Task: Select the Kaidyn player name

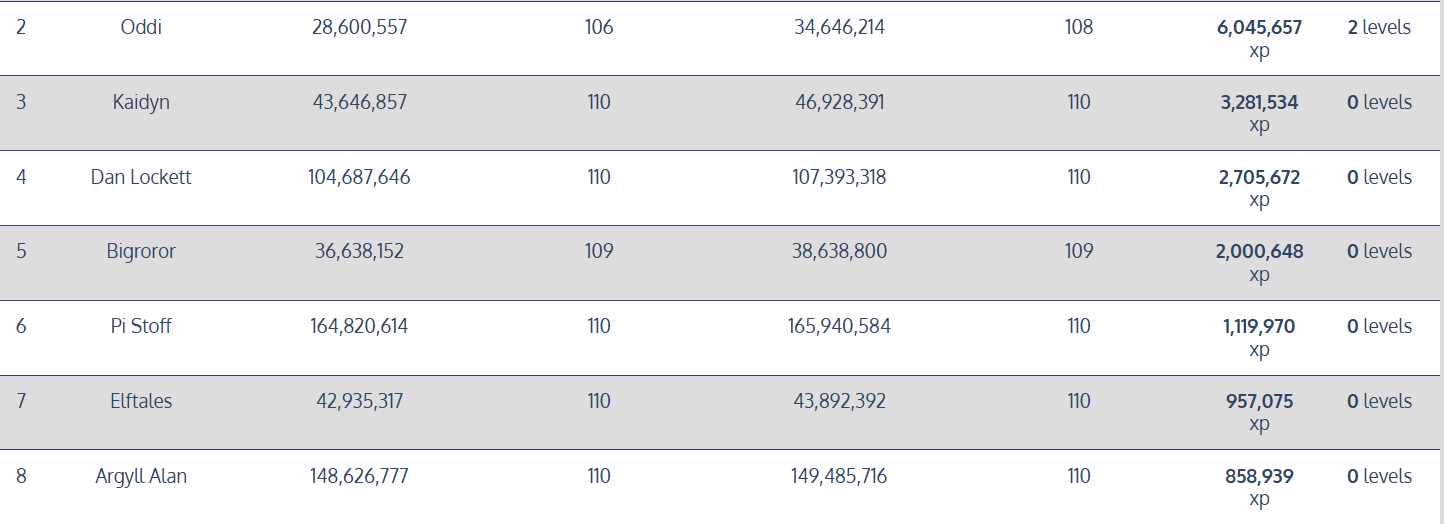Action: [x=141, y=102]
